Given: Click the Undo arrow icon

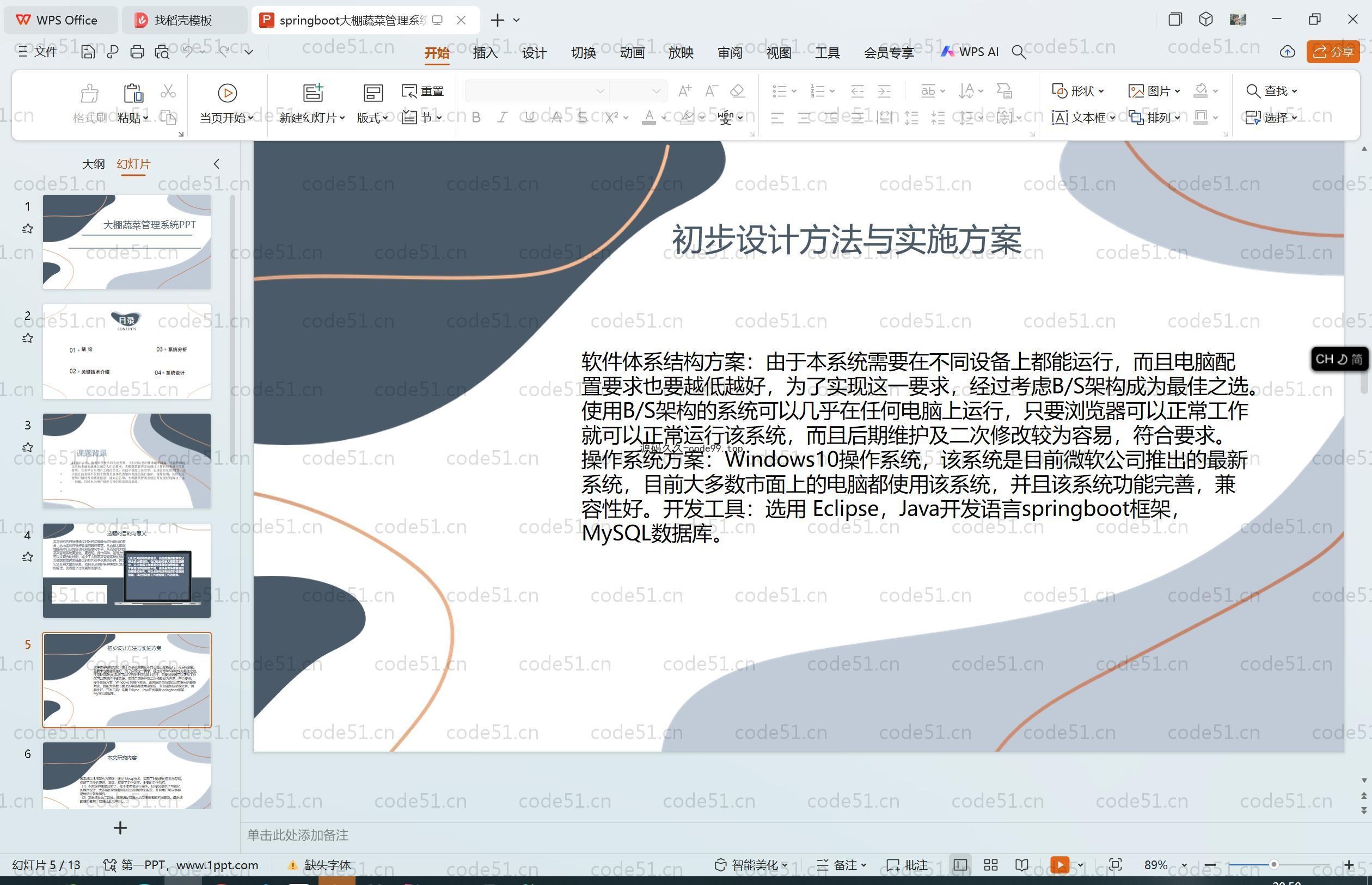Looking at the screenshot, I should (187, 52).
